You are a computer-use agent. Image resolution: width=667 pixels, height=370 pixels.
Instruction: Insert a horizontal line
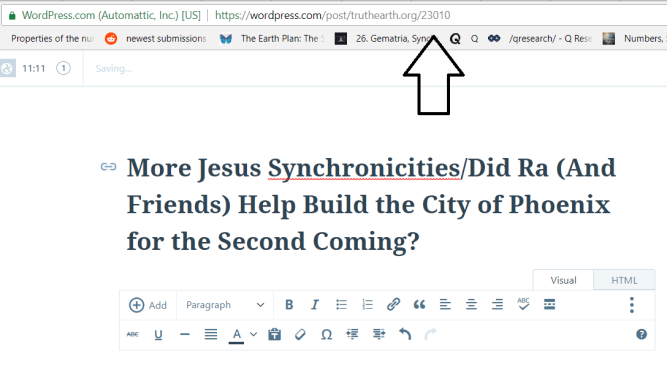(185, 334)
